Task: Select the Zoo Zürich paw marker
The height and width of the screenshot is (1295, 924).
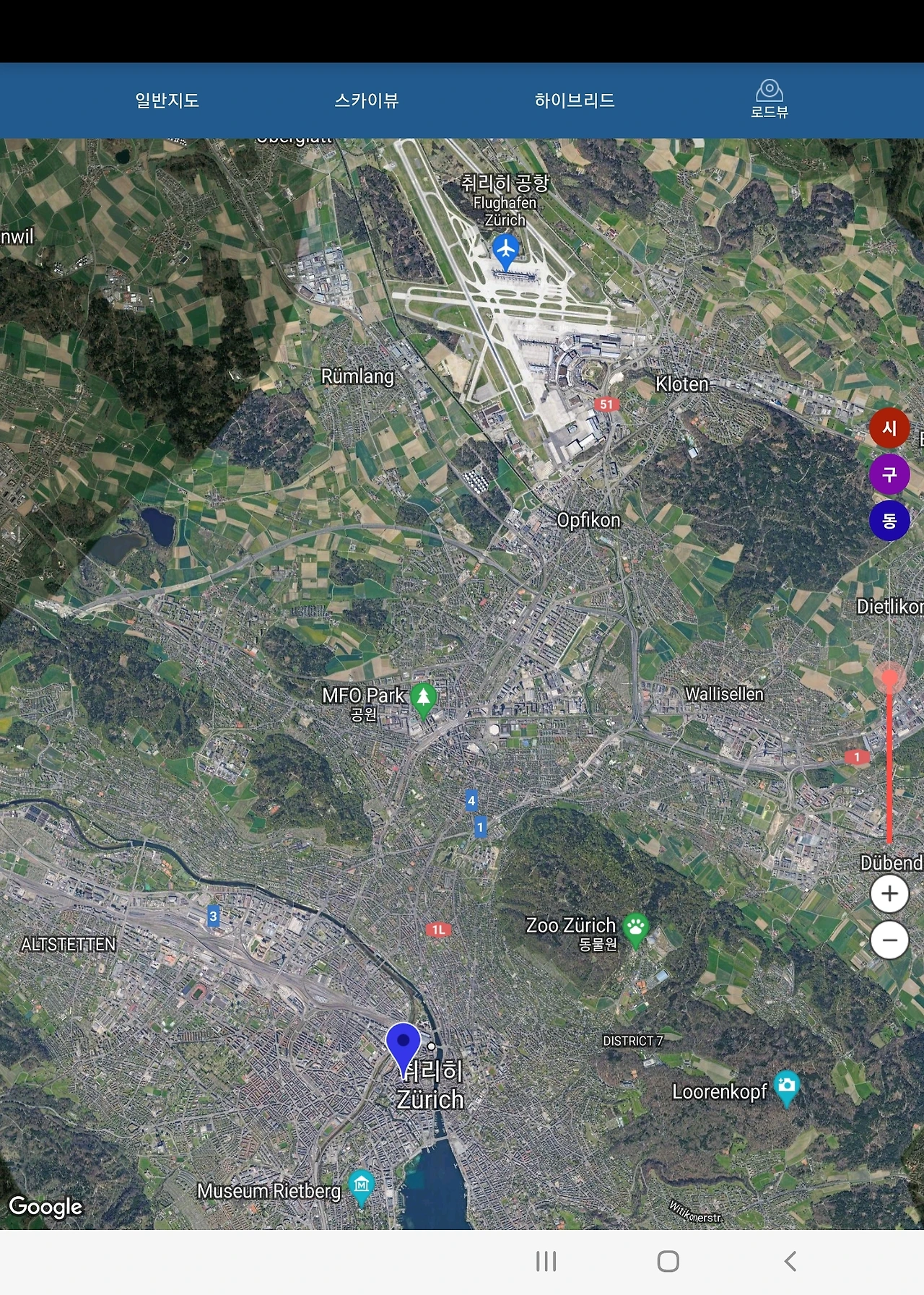Action: click(x=635, y=930)
